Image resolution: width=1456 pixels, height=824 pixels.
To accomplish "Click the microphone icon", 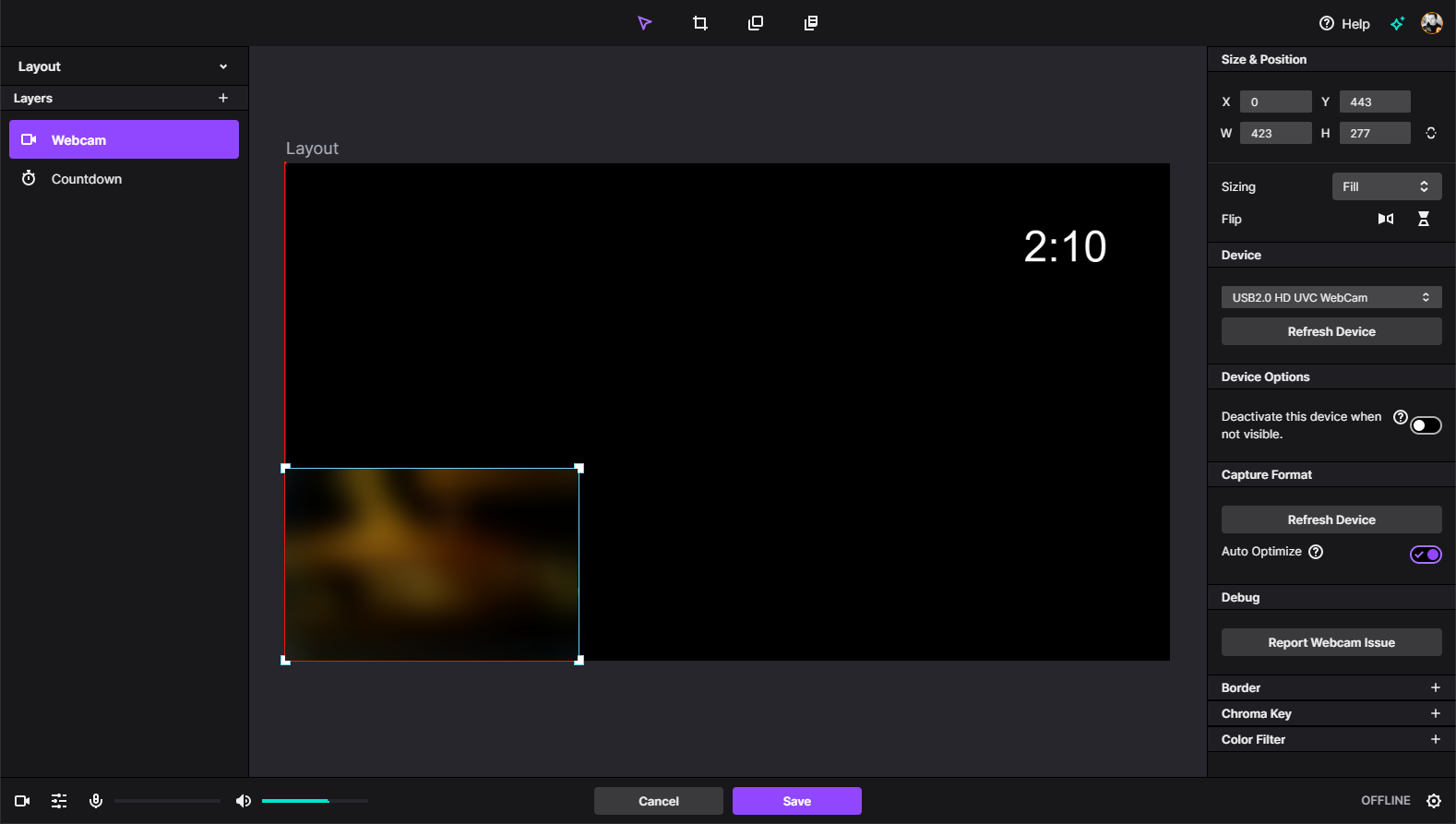I will pyautogui.click(x=96, y=801).
